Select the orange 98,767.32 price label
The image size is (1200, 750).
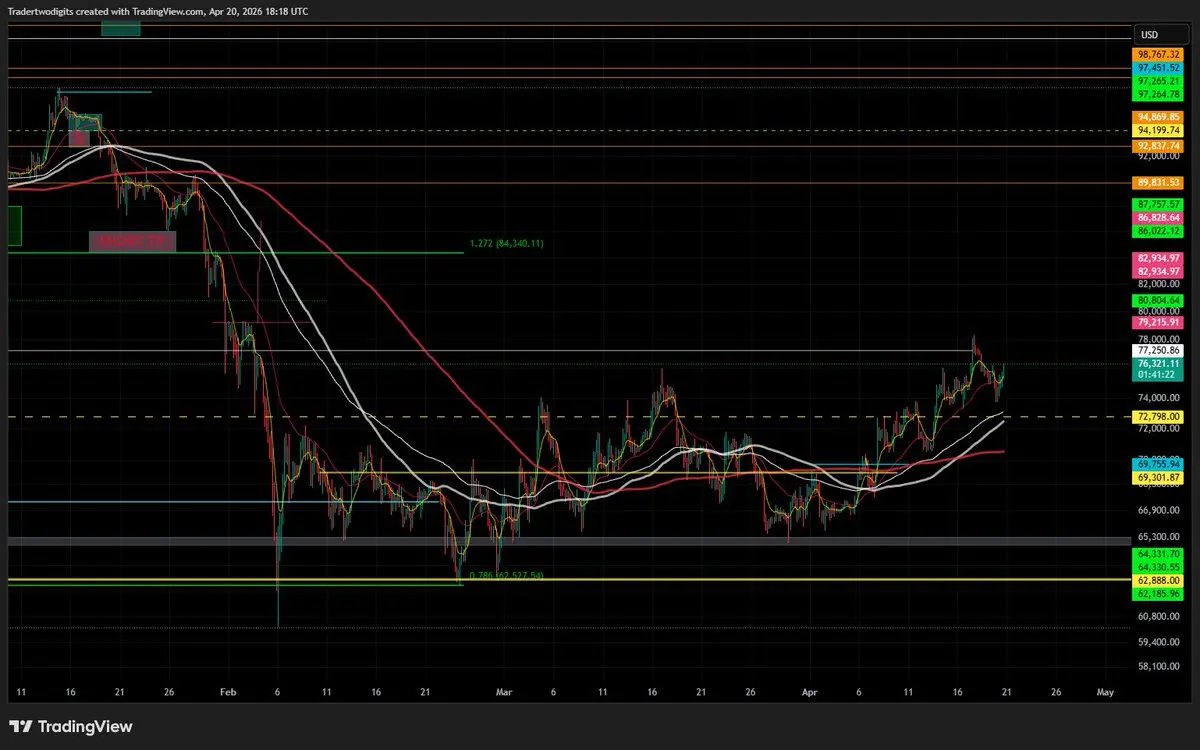1158,54
